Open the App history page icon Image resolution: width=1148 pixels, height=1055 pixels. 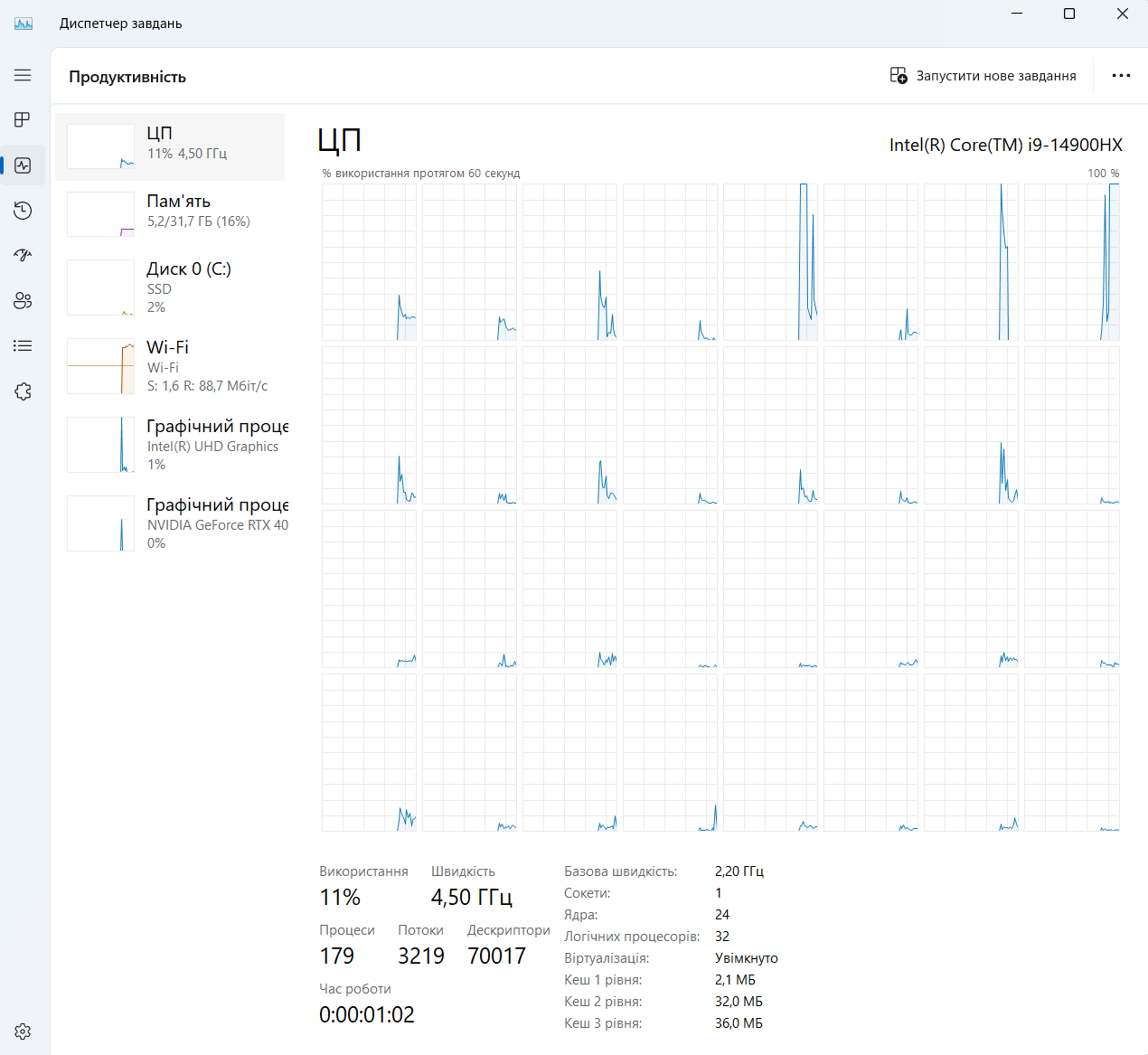(x=23, y=211)
